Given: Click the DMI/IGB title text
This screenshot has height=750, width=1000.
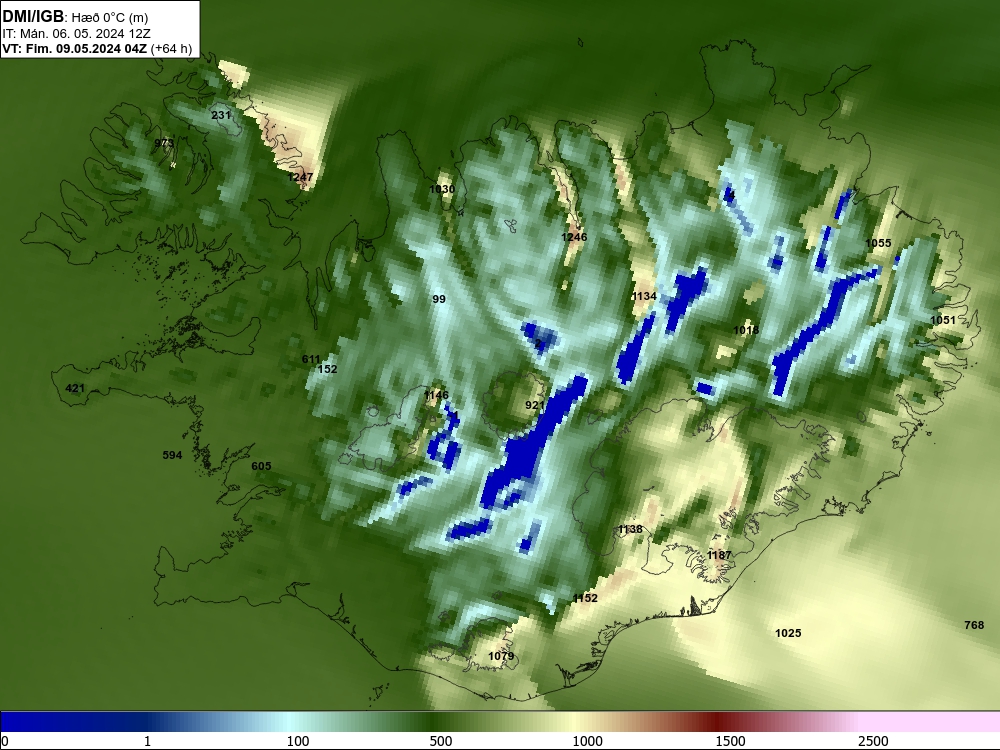Looking at the screenshot, I should [x=33, y=17].
